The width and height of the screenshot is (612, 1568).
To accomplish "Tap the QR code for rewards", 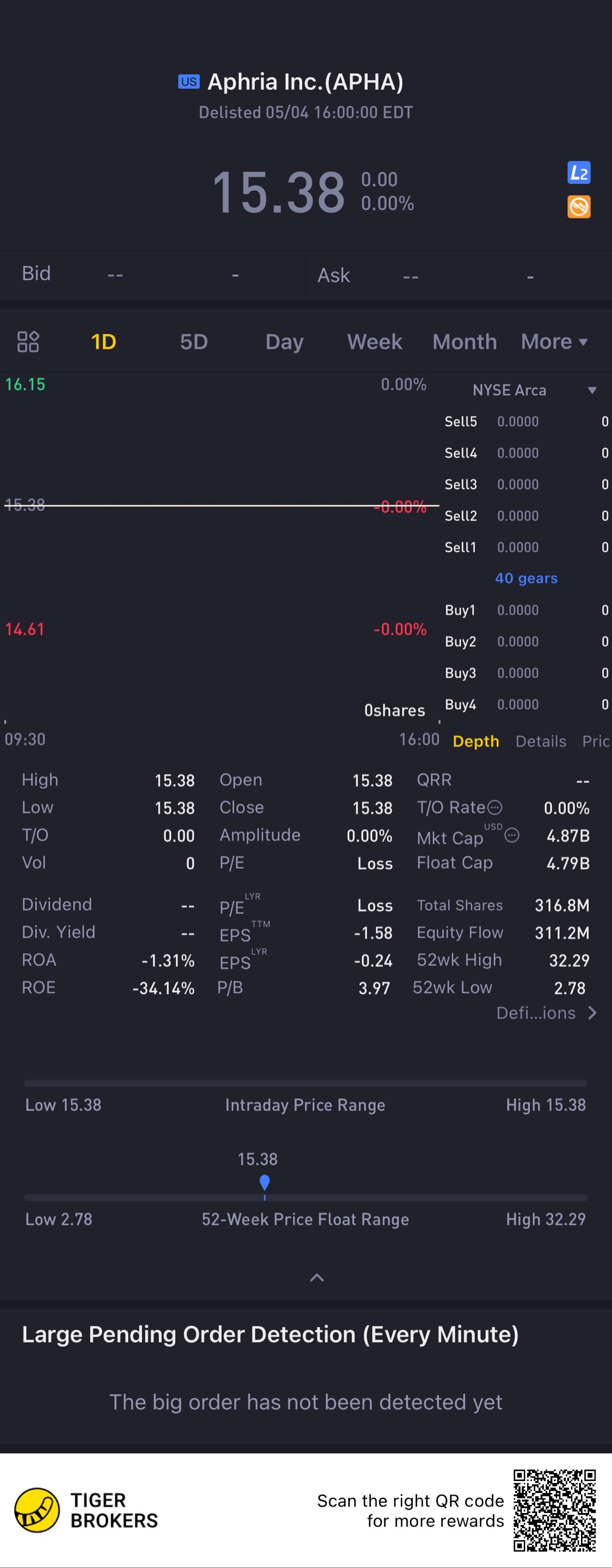I will (x=554, y=1510).
